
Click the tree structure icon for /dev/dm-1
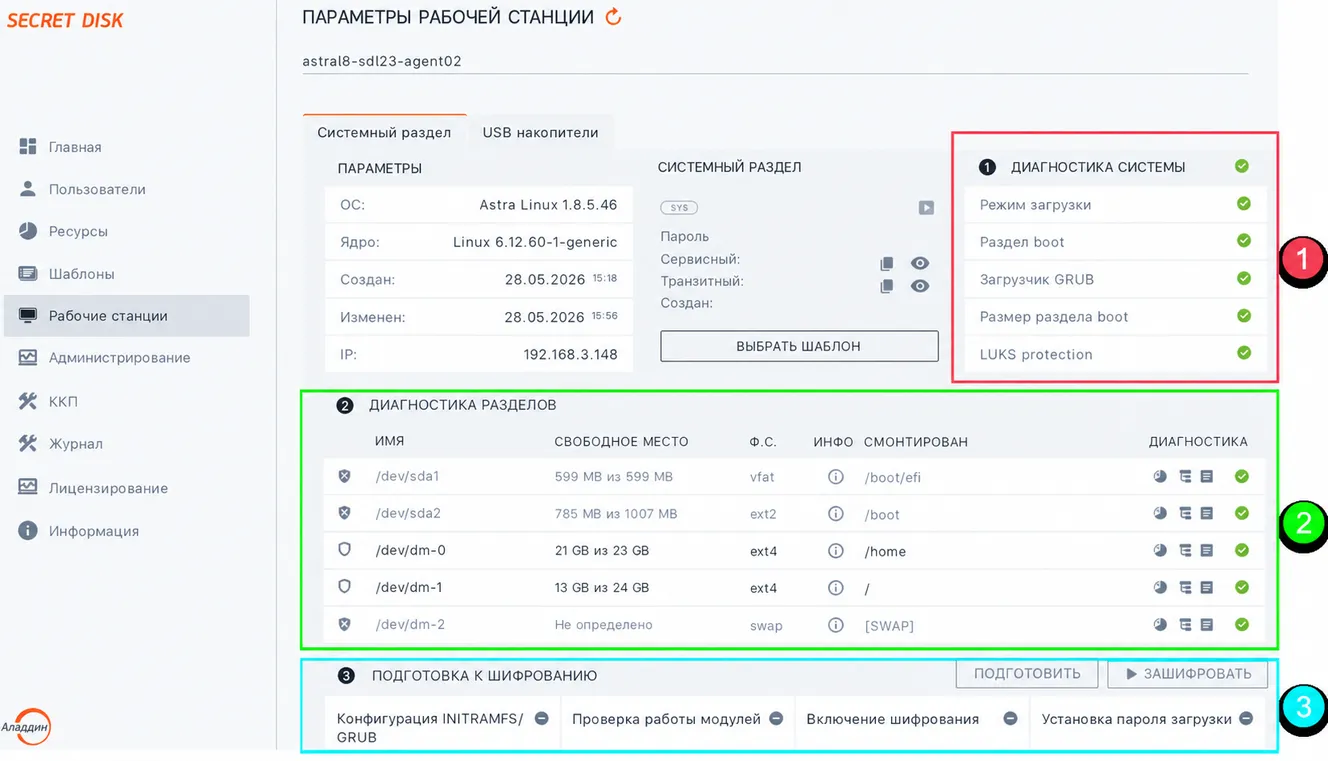(x=1185, y=587)
